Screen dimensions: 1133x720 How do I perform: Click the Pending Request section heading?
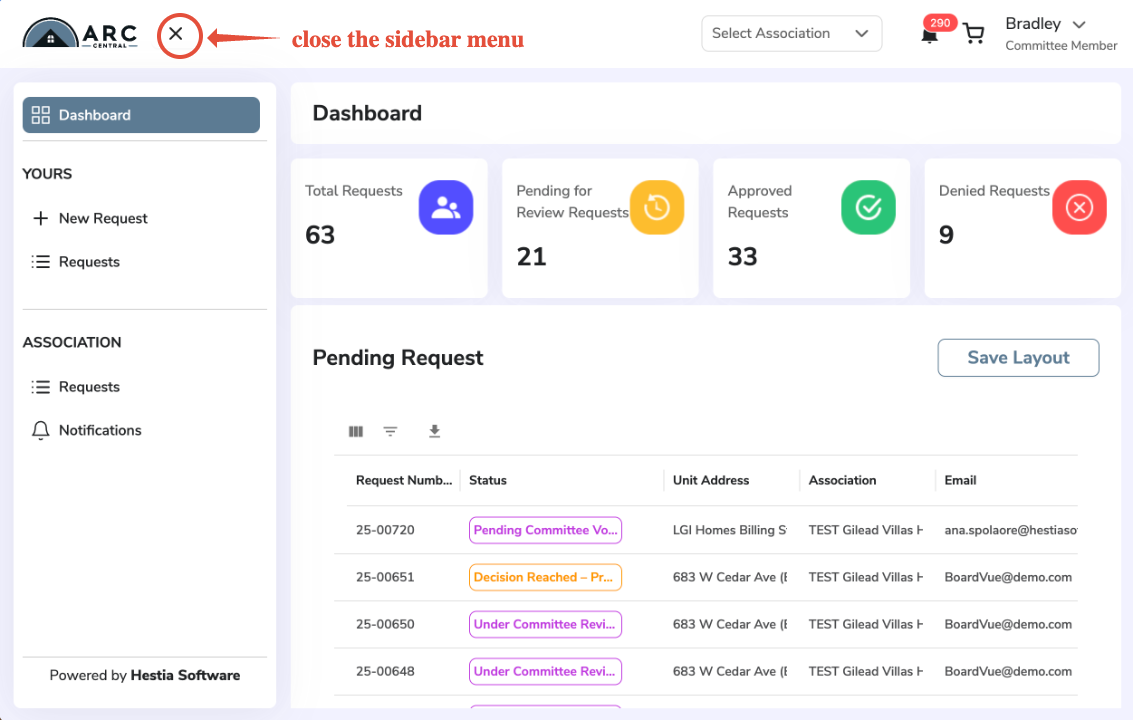tap(397, 358)
